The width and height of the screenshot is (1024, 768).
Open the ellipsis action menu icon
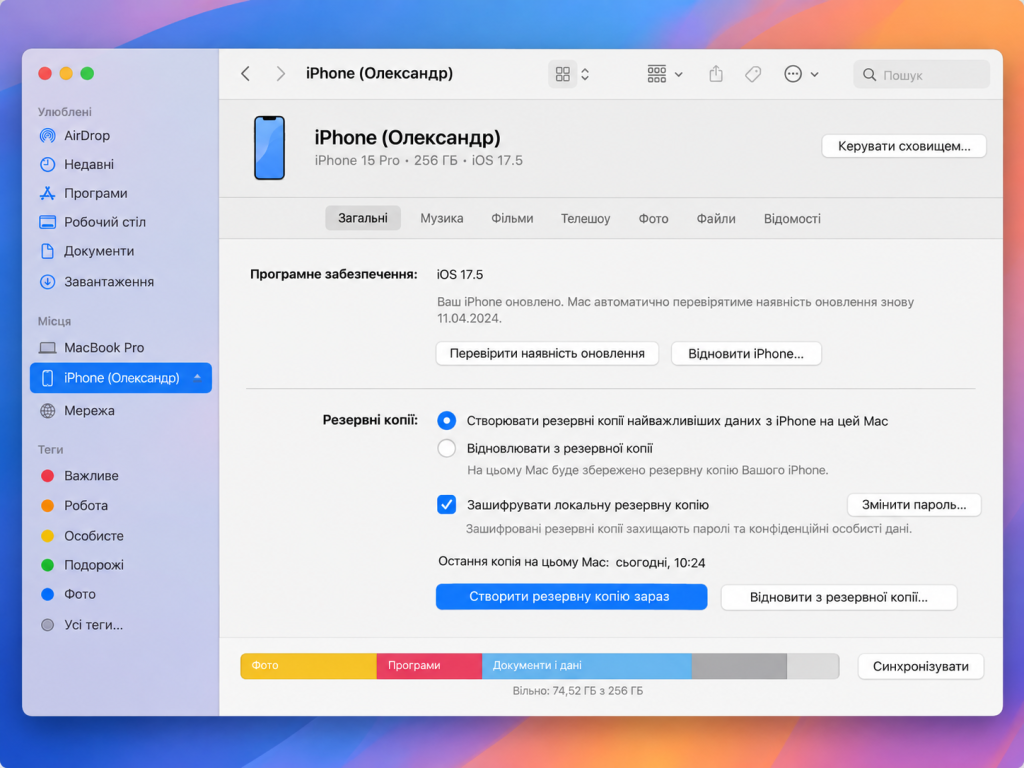point(793,74)
